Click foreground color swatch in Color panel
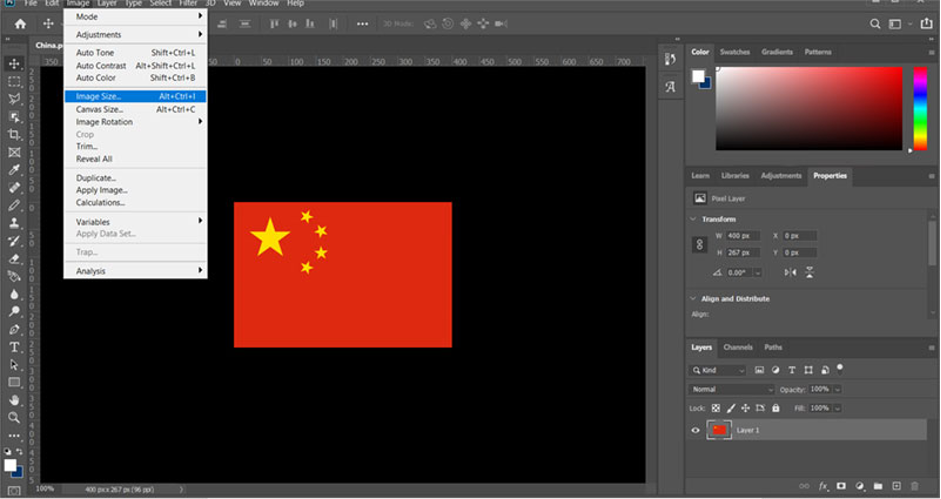Image resolution: width=941 pixels, height=499 pixels. [x=698, y=76]
